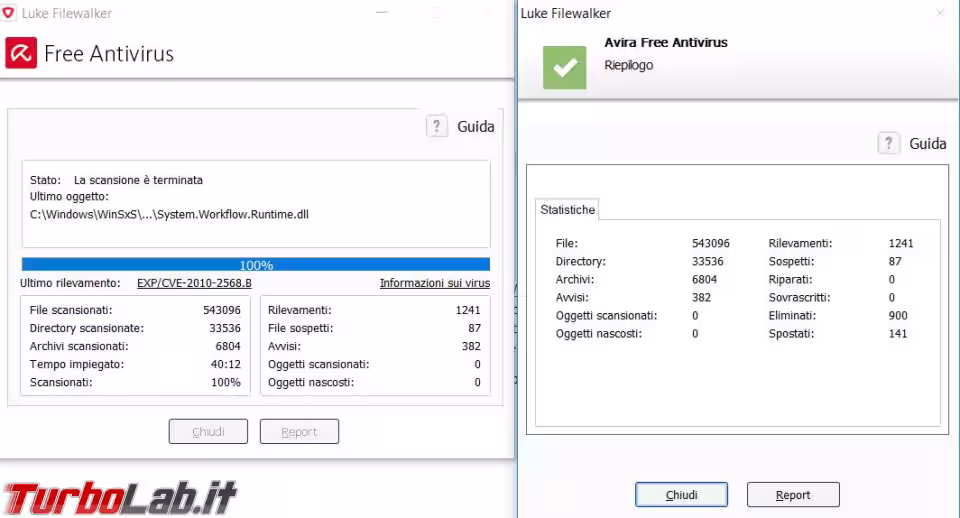Open help via question mark icon in scan window
The image size is (960, 518).
click(437, 127)
